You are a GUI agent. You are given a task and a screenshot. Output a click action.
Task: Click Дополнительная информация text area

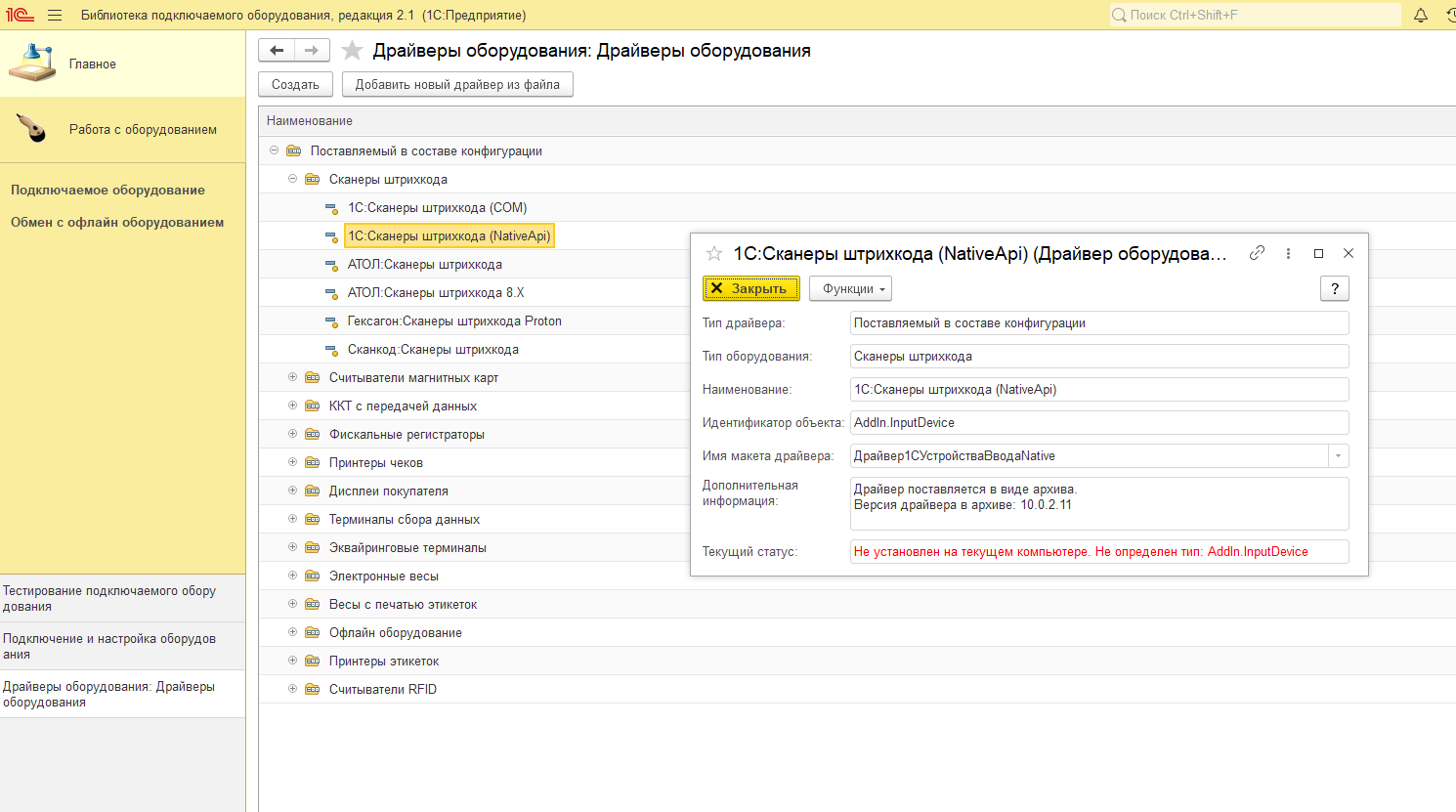[x=1099, y=503]
